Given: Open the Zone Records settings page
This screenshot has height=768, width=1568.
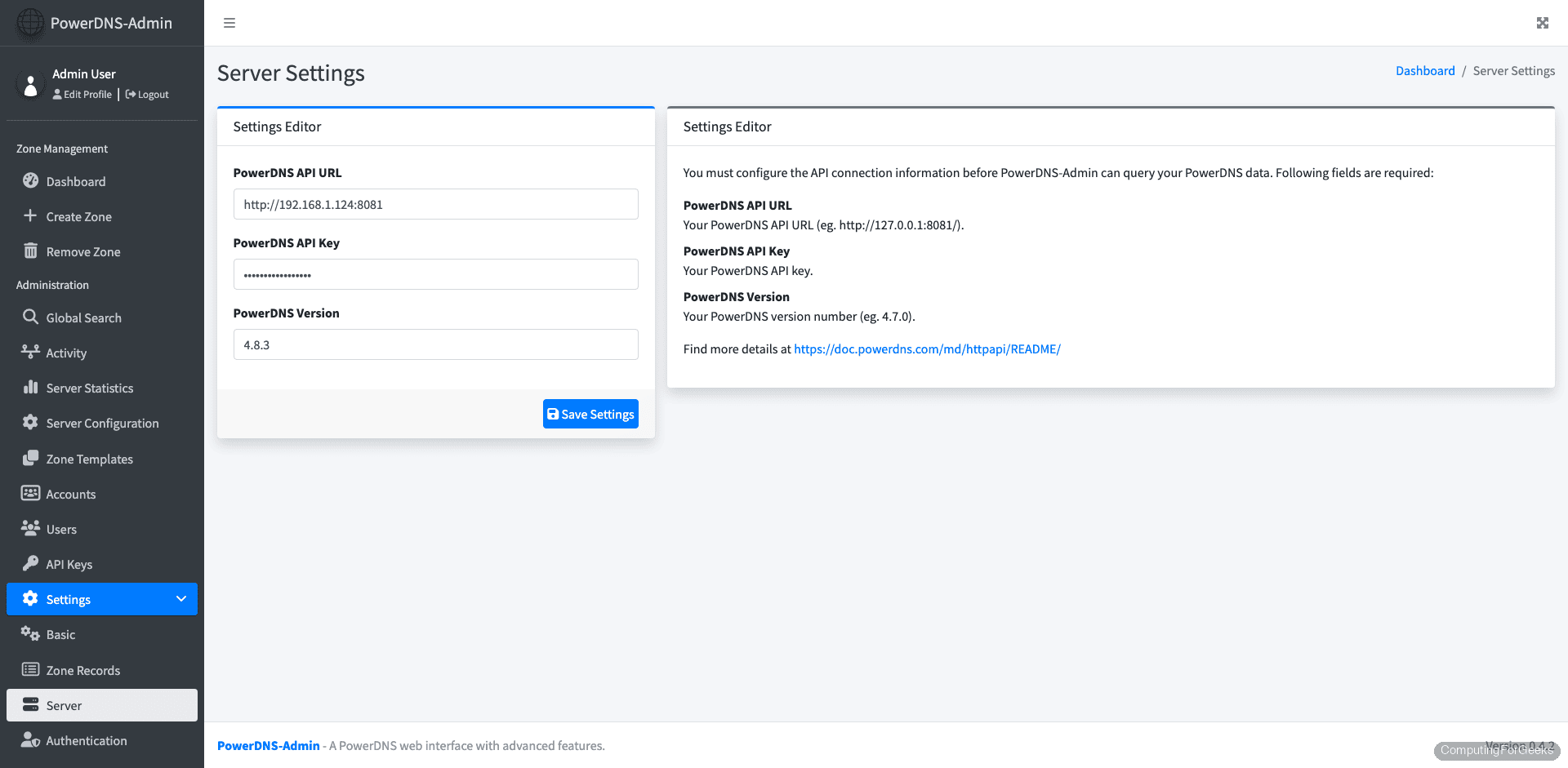Looking at the screenshot, I should tap(82, 669).
